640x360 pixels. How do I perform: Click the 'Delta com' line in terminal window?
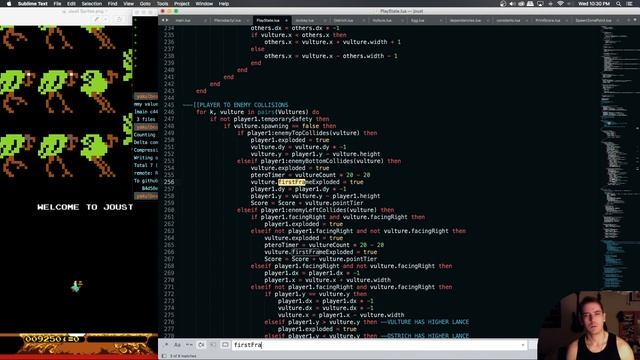point(146,142)
